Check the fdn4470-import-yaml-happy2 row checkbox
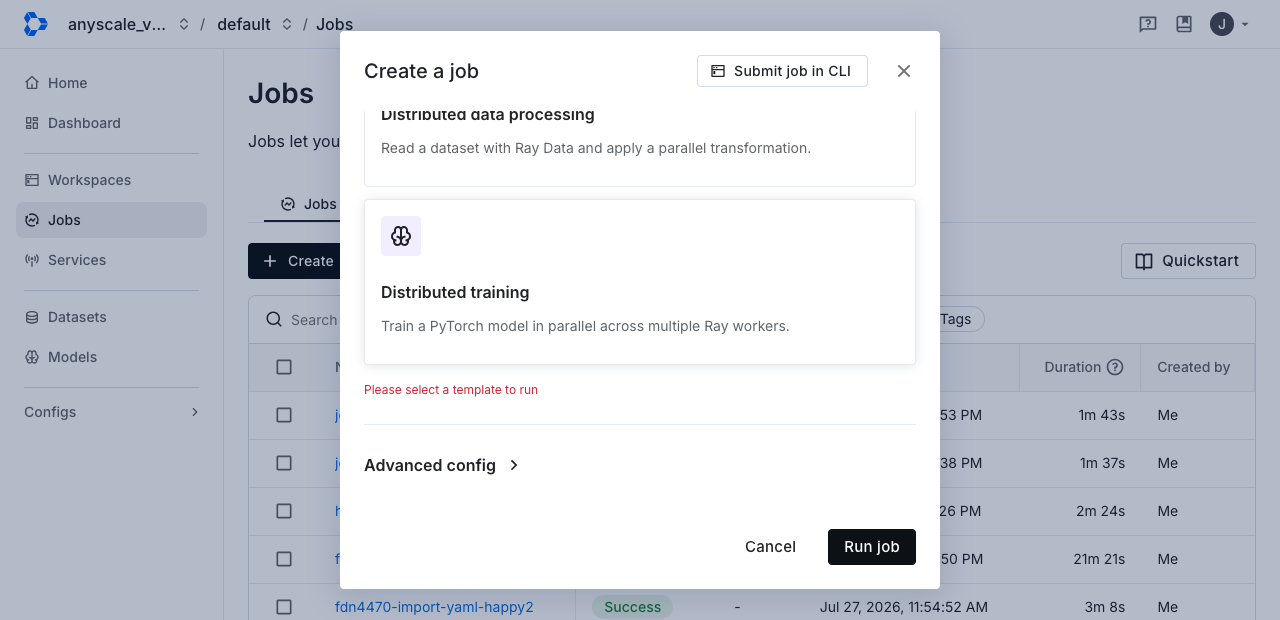 coord(284,607)
